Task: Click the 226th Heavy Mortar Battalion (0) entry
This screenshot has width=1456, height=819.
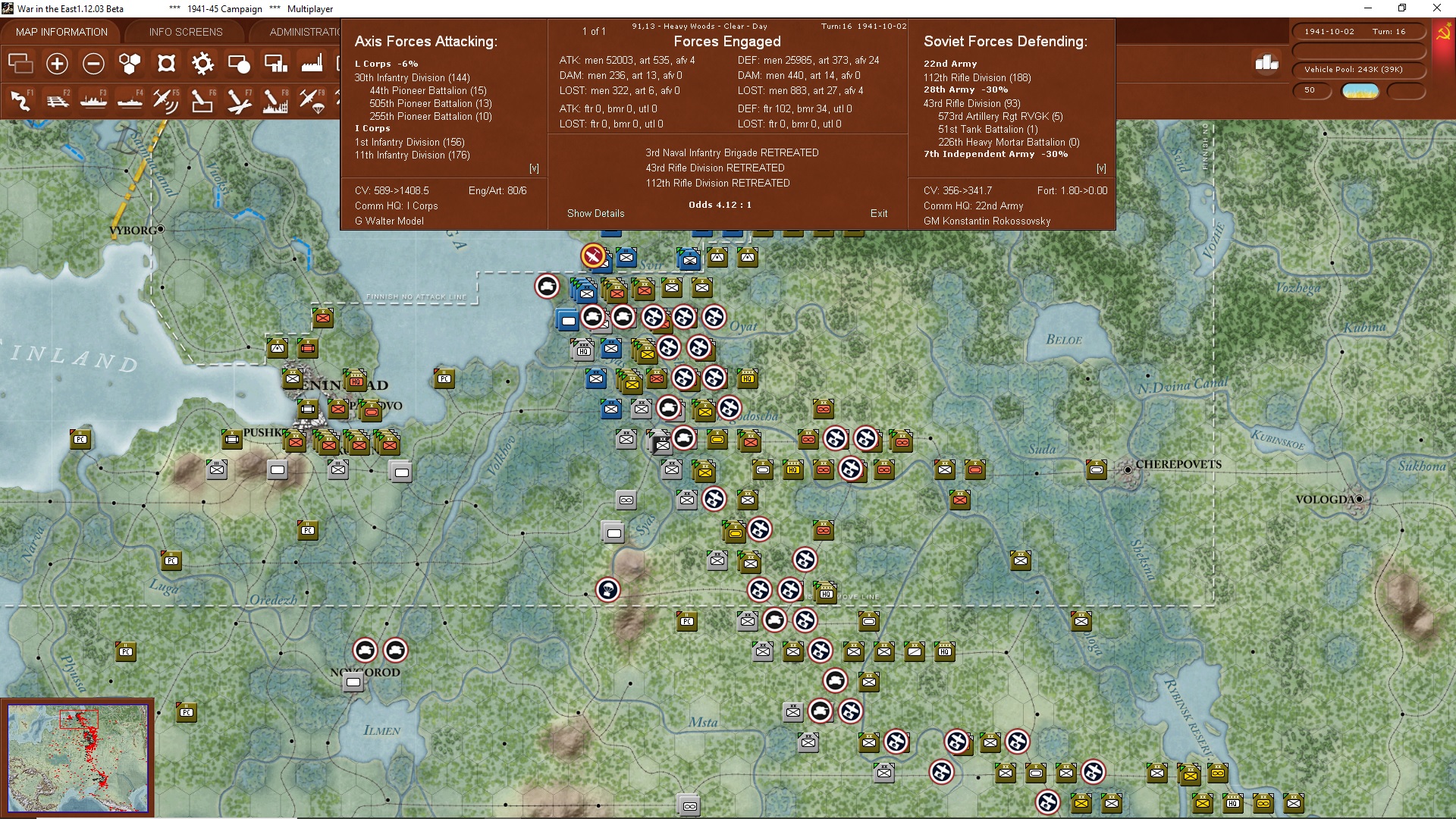Action: (x=1009, y=142)
